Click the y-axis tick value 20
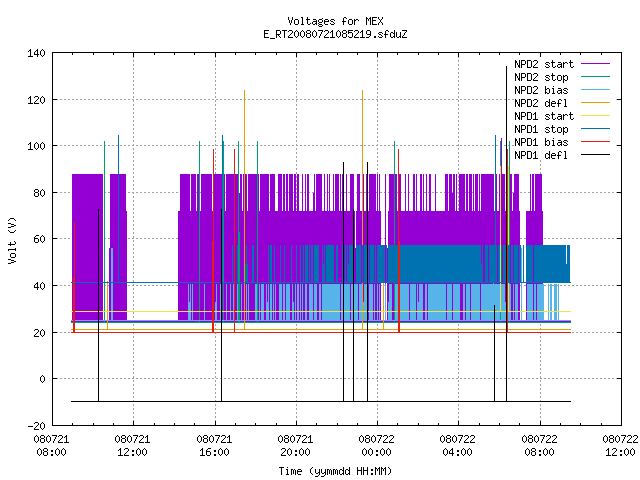 [39, 333]
